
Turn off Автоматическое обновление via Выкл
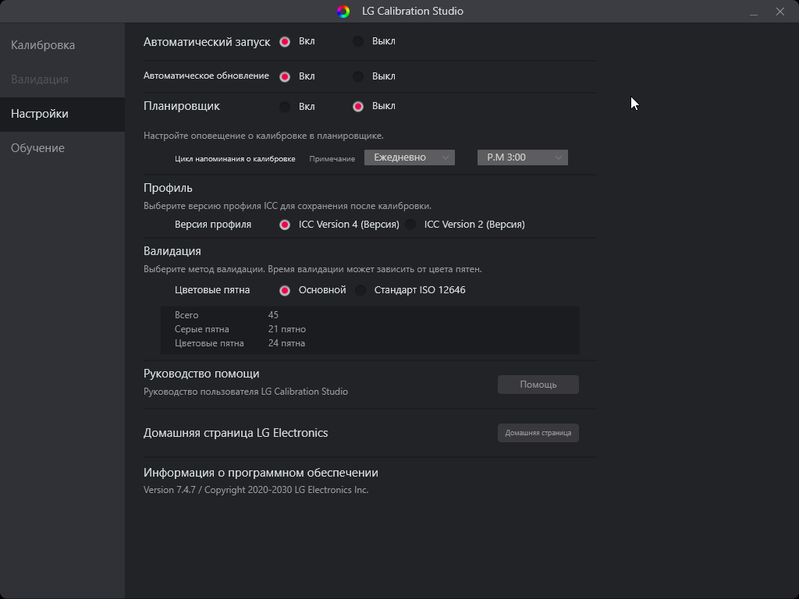click(x=358, y=76)
